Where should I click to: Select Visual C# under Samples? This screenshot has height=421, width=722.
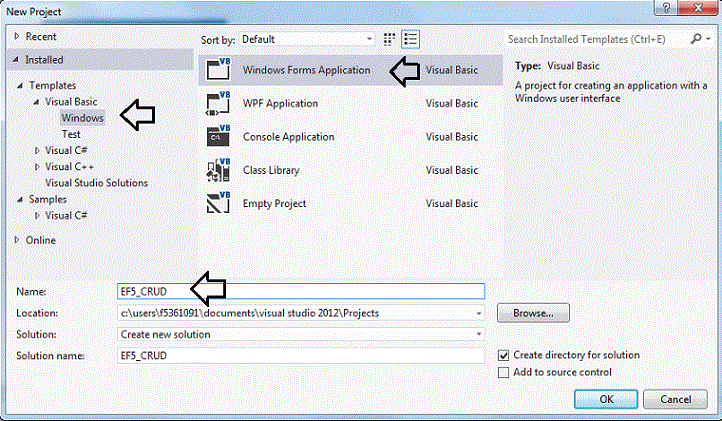coord(66,215)
